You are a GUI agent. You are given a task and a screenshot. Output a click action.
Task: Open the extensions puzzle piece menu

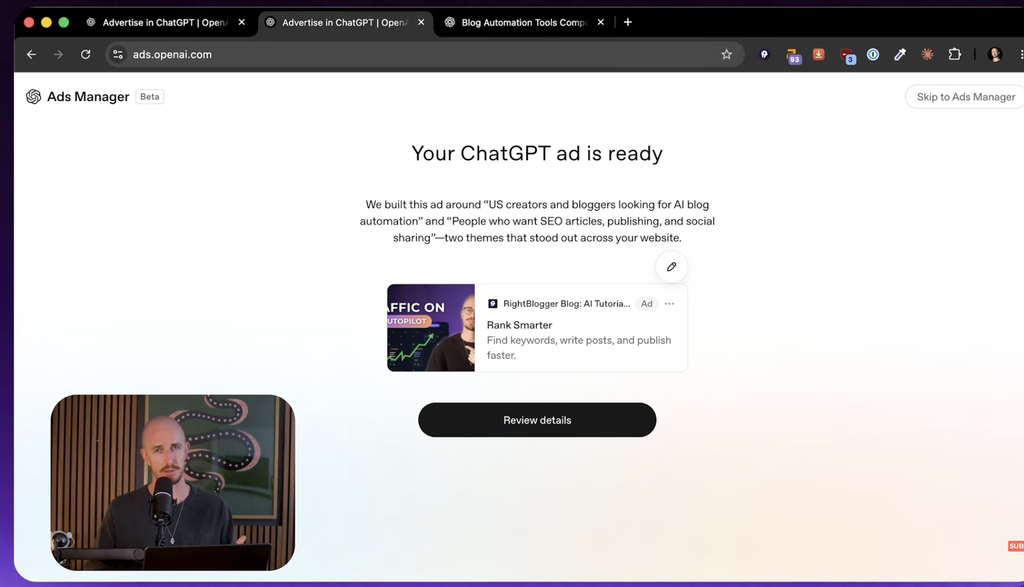955,55
